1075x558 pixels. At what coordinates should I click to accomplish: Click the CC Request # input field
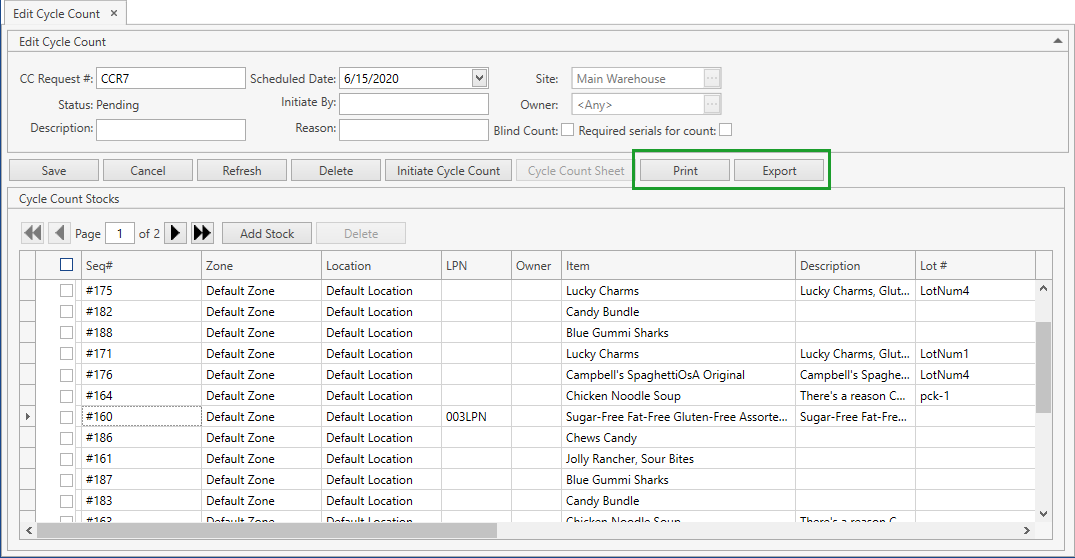pos(170,78)
